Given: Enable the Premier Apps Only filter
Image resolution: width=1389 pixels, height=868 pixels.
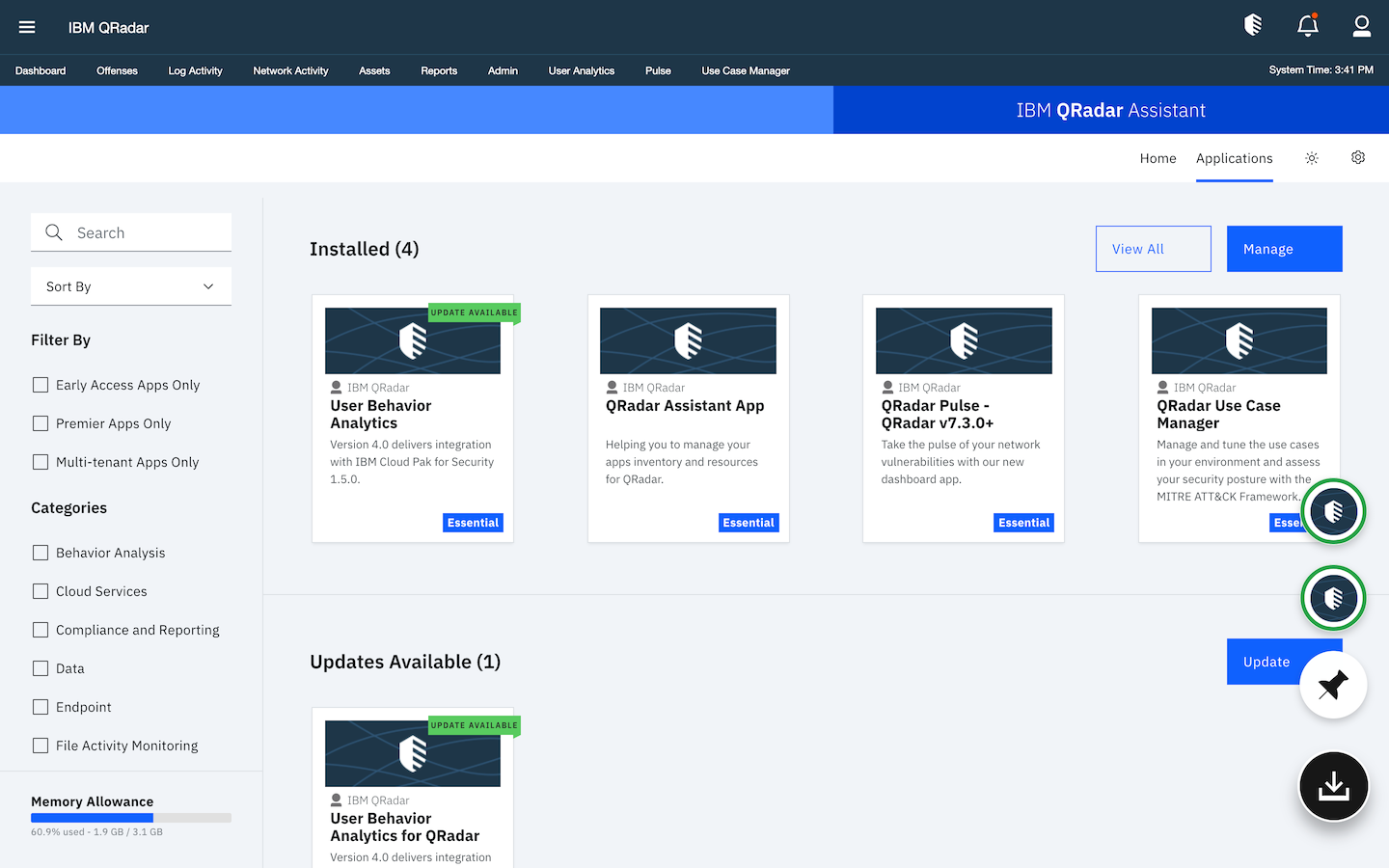Looking at the screenshot, I should coord(40,422).
